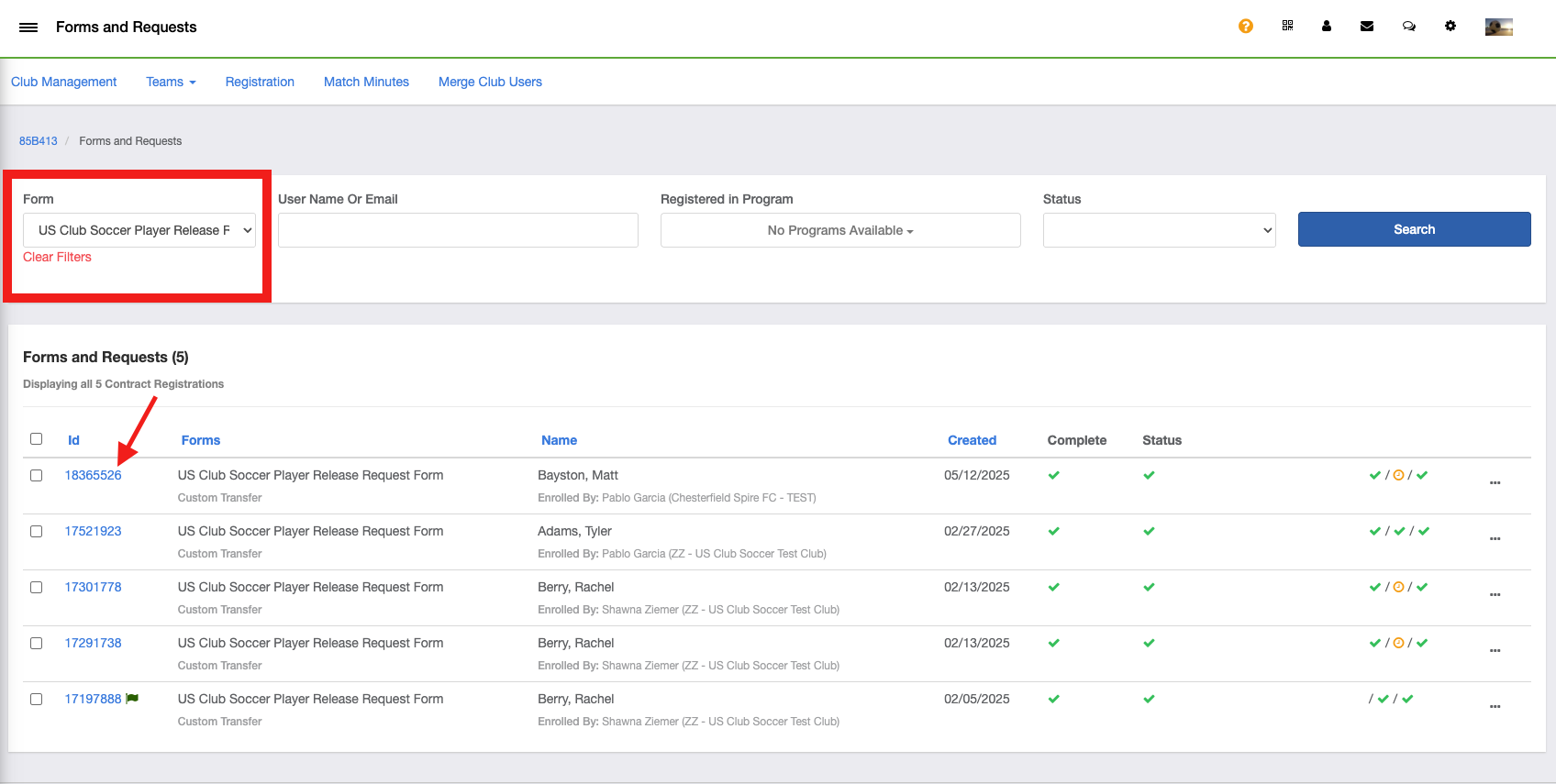Click the green flag next to 17197888
1556x784 pixels.
tap(132, 699)
